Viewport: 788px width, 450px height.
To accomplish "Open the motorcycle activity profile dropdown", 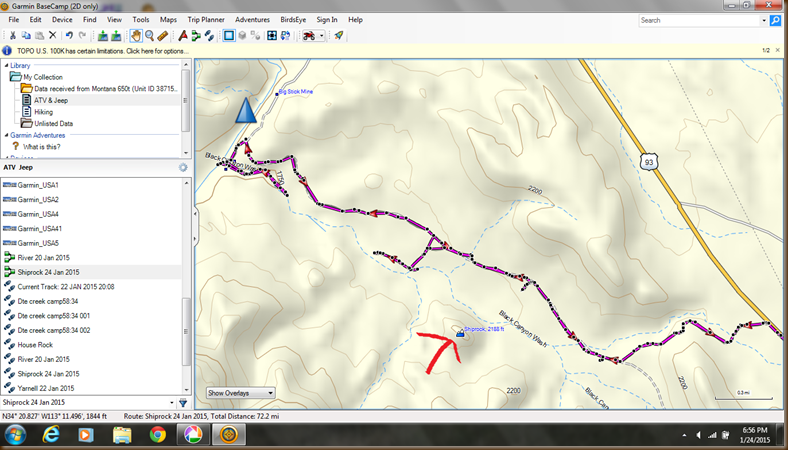I will click(x=322, y=36).
